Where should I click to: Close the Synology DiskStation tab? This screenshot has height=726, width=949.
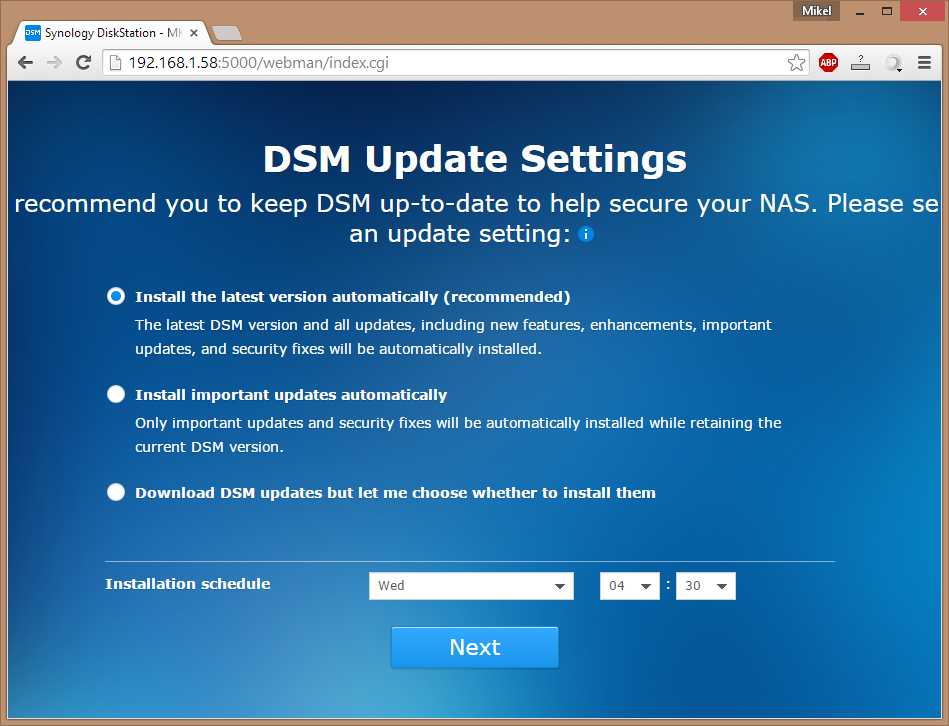[194, 33]
